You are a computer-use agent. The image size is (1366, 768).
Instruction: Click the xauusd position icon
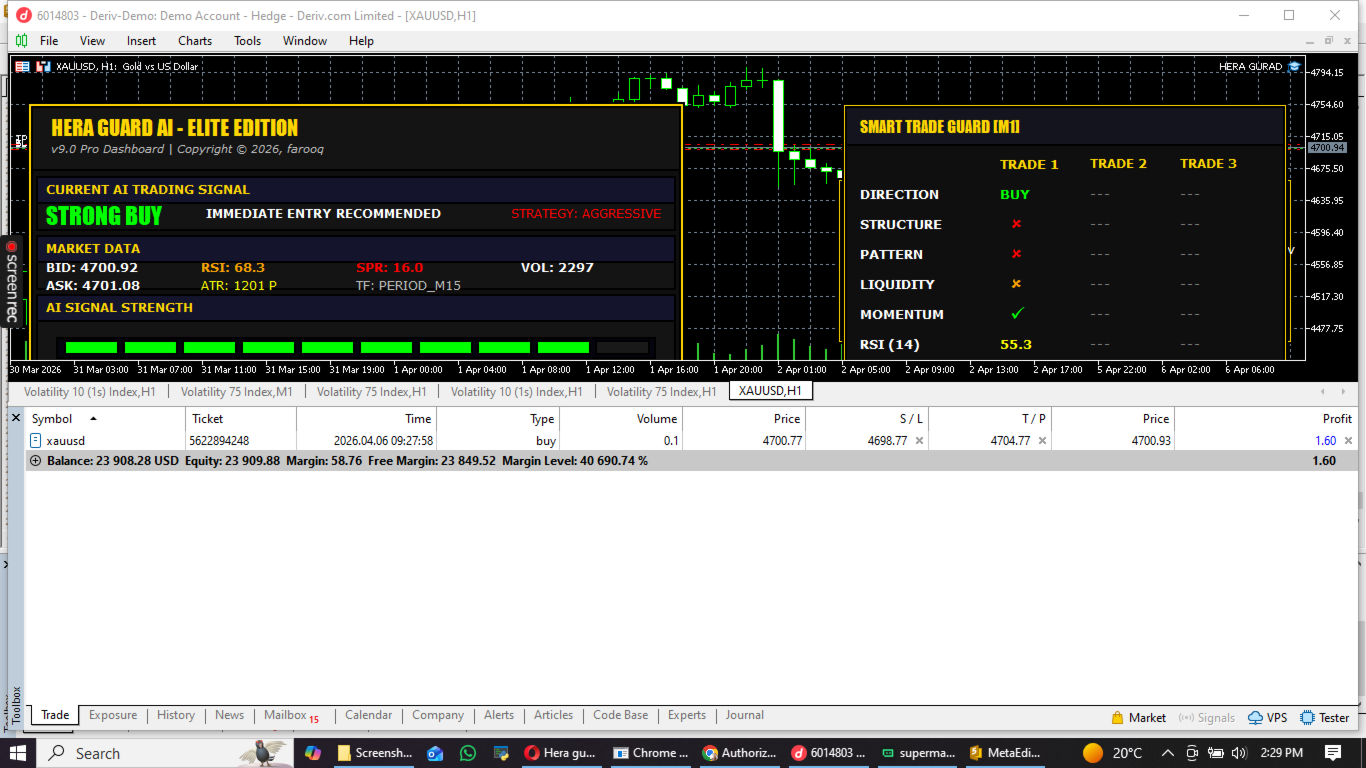pyautogui.click(x=35, y=441)
